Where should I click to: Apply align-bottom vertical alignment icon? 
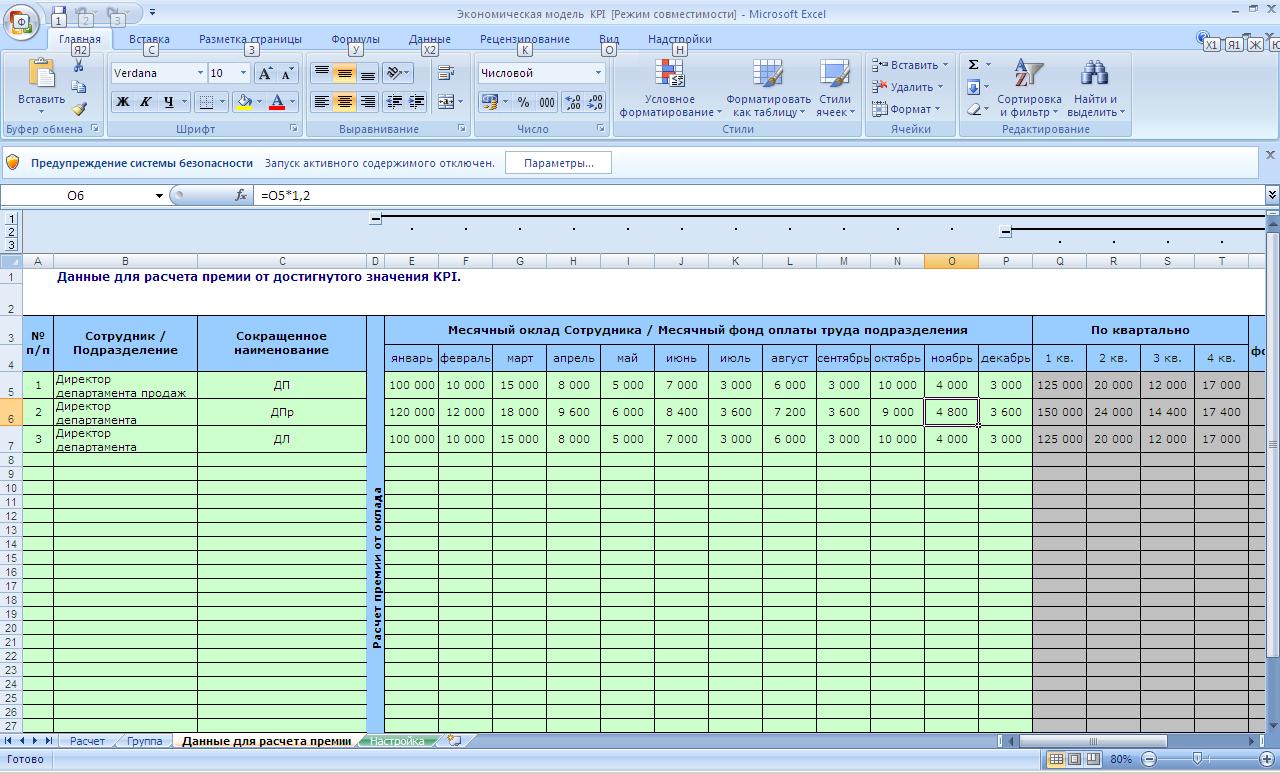click(x=367, y=73)
